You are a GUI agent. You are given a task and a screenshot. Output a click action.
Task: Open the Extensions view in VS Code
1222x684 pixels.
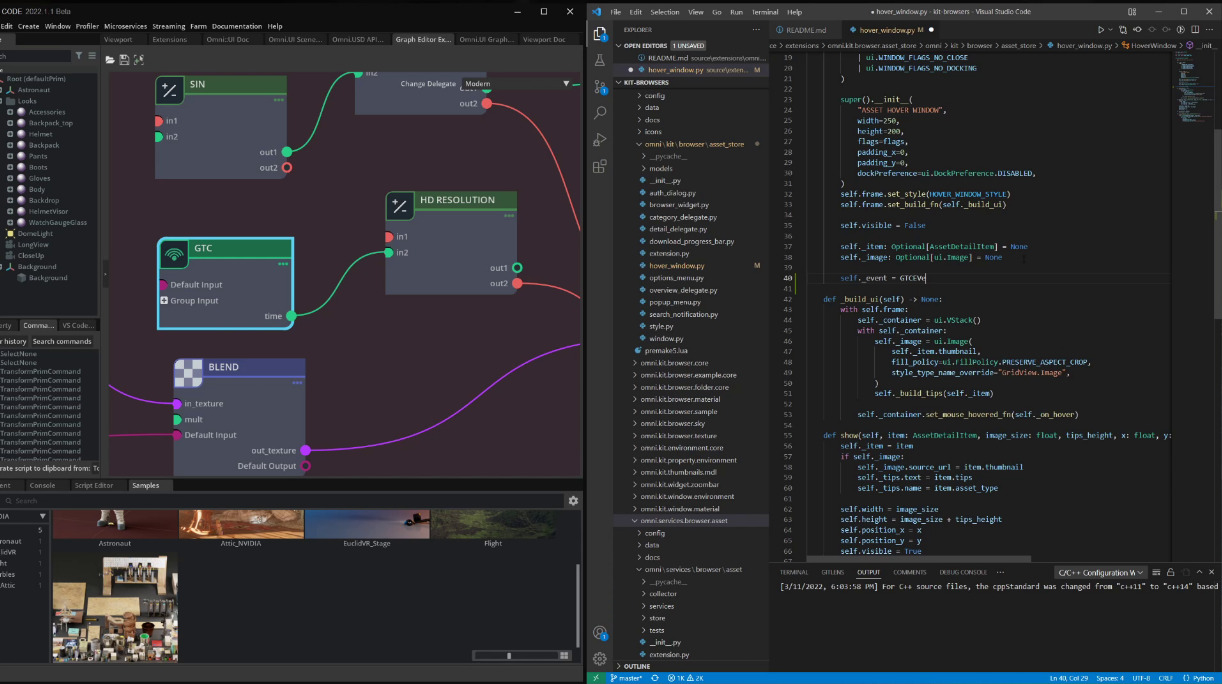coord(600,166)
